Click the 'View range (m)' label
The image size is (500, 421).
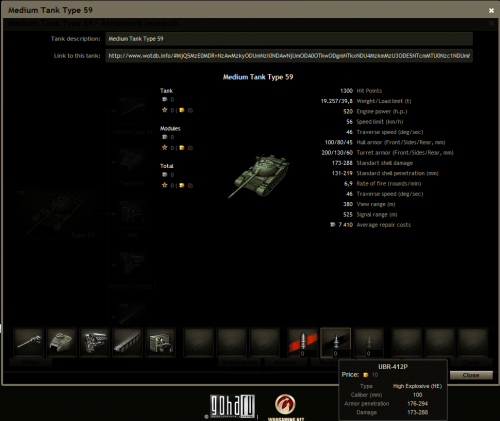click(376, 204)
